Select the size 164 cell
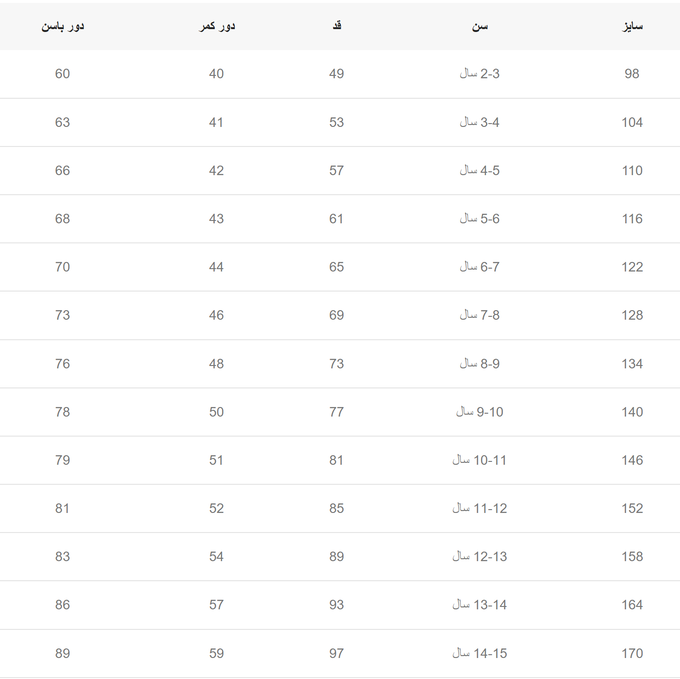Image resolution: width=680 pixels, height=679 pixels. (x=632, y=605)
